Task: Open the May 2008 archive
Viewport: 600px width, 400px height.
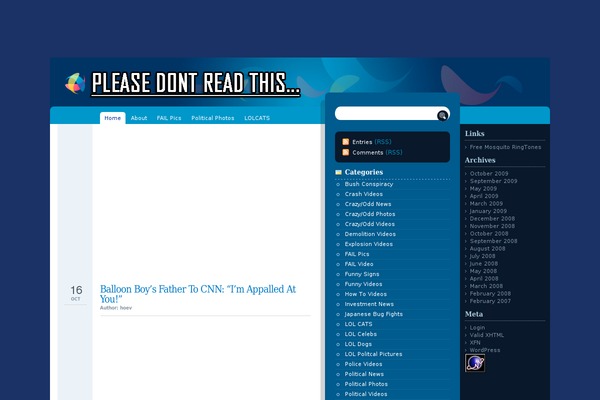Action: pos(483,271)
